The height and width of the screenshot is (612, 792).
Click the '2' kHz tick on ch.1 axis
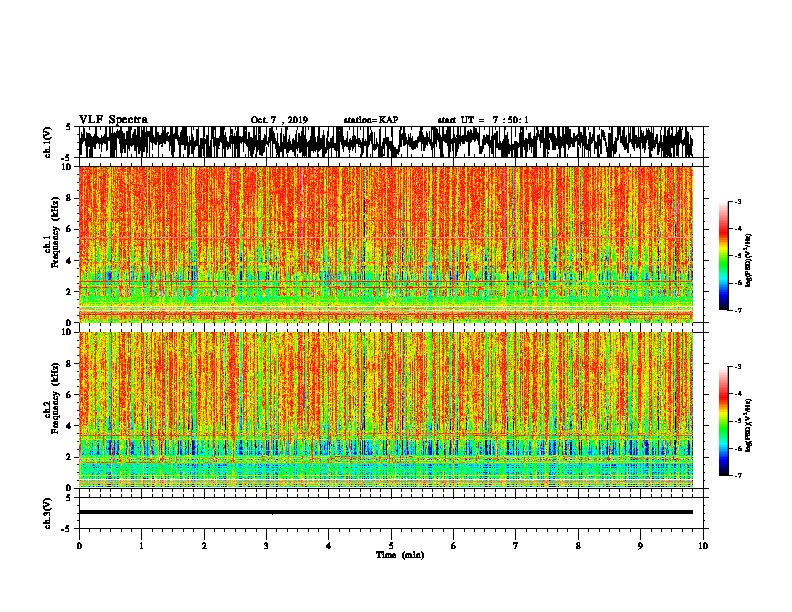(x=70, y=291)
